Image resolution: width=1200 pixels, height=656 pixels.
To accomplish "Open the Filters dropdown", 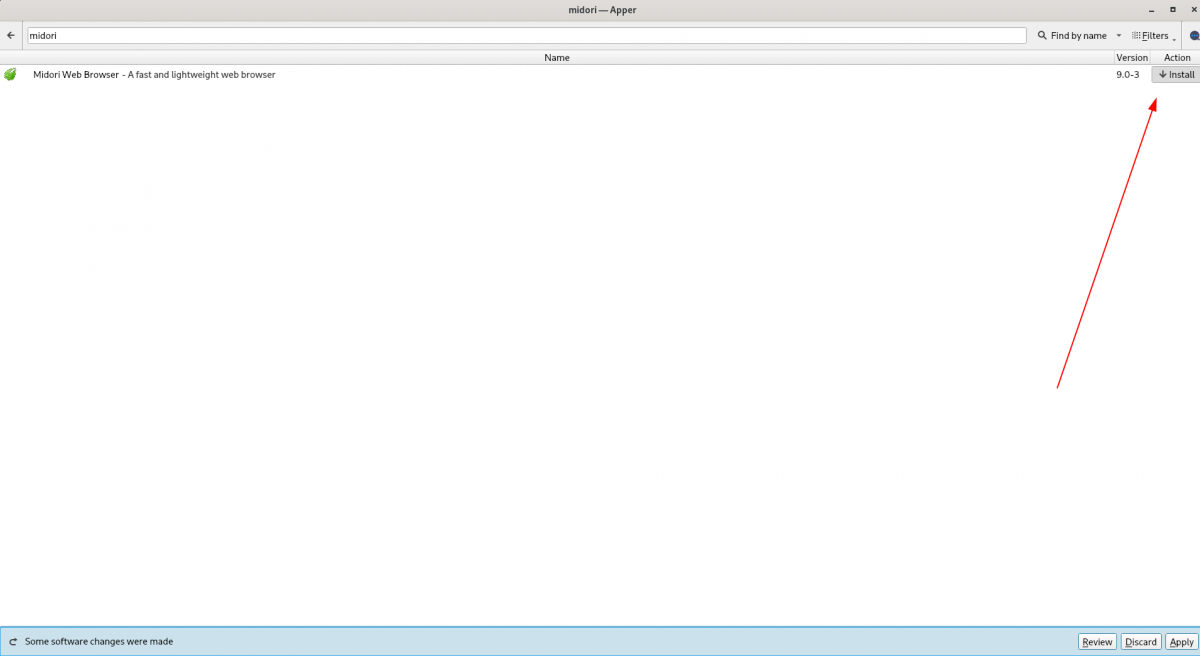I will pyautogui.click(x=1155, y=35).
